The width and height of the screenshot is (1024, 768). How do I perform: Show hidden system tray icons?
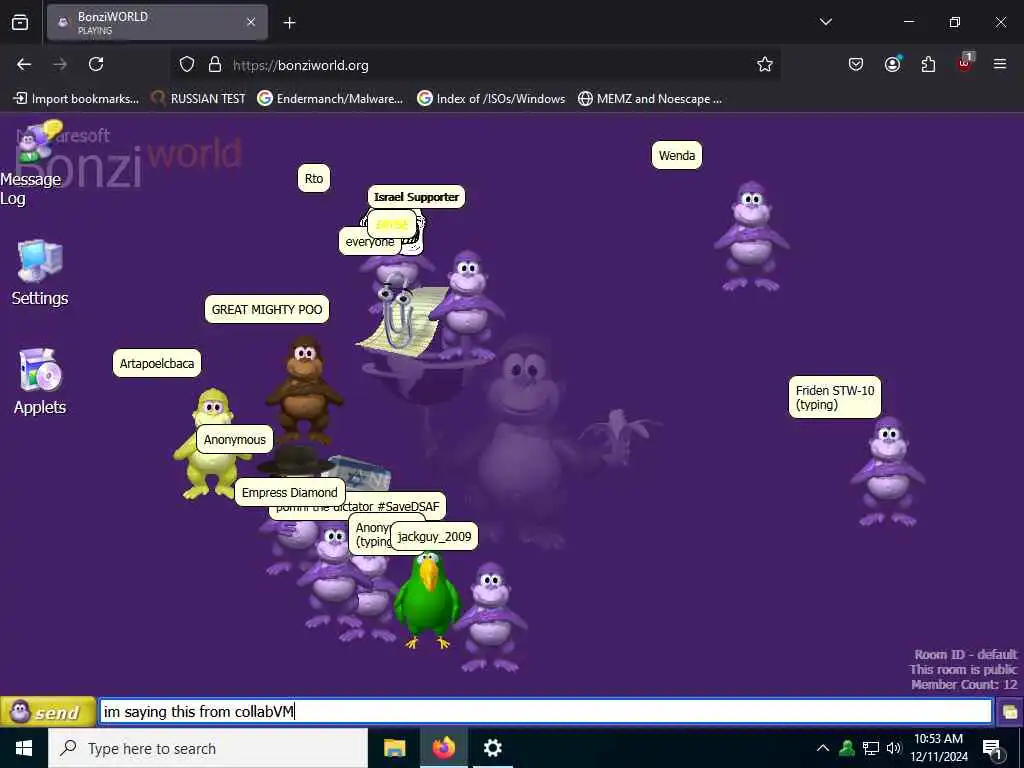click(x=823, y=748)
